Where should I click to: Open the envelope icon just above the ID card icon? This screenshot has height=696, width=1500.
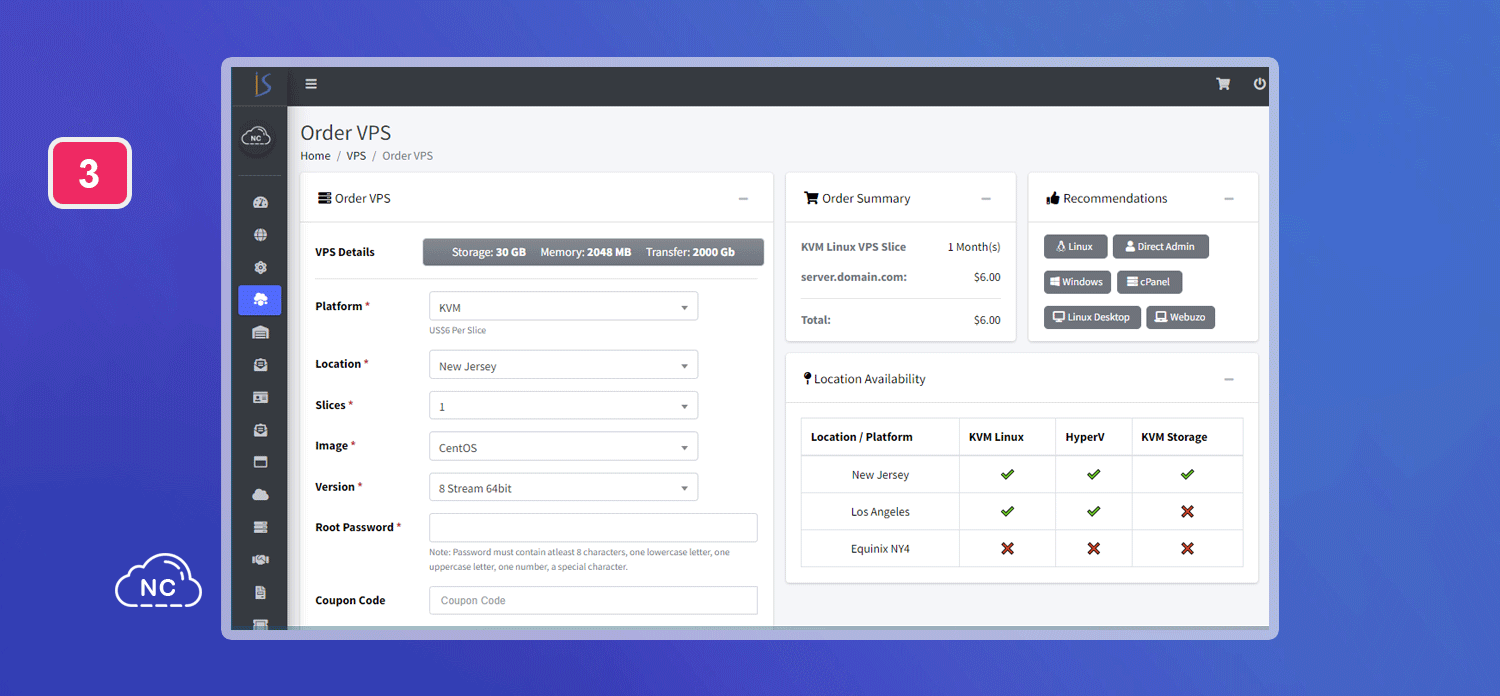pyautogui.click(x=261, y=365)
